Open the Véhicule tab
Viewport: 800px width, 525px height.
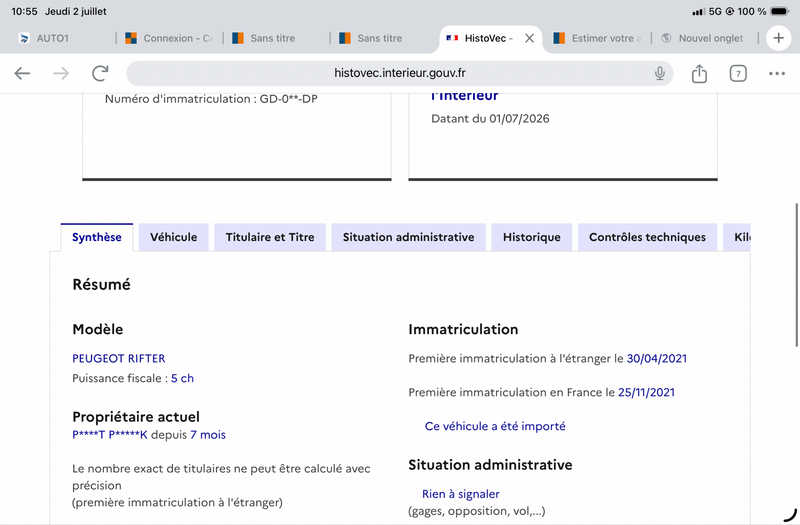coord(173,237)
